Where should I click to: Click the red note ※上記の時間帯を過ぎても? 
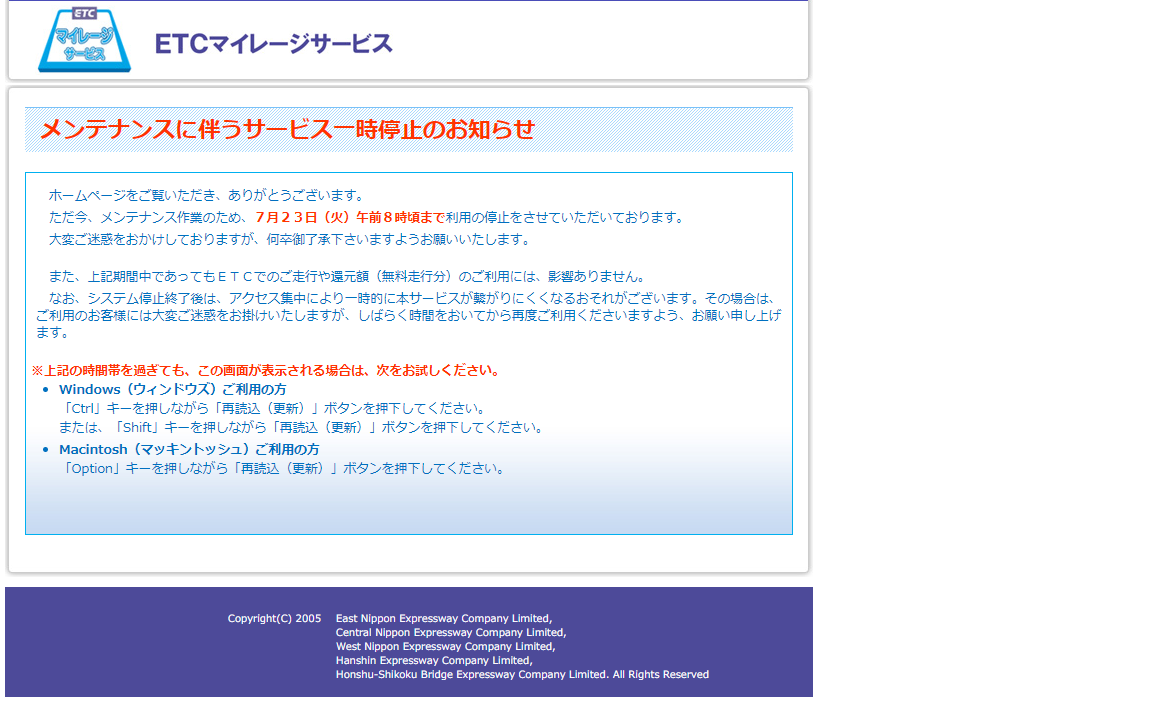tap(266, 371)
